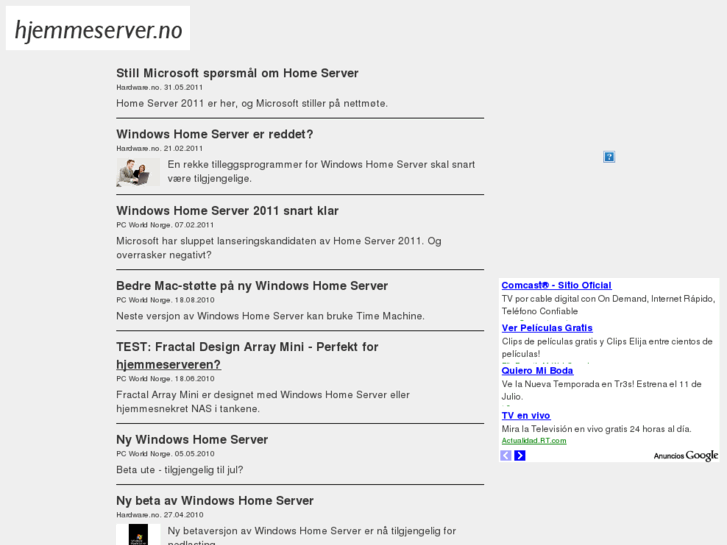
Task: Click the date text Hardware.no. 21.02.2011
Action: (159, 148)
